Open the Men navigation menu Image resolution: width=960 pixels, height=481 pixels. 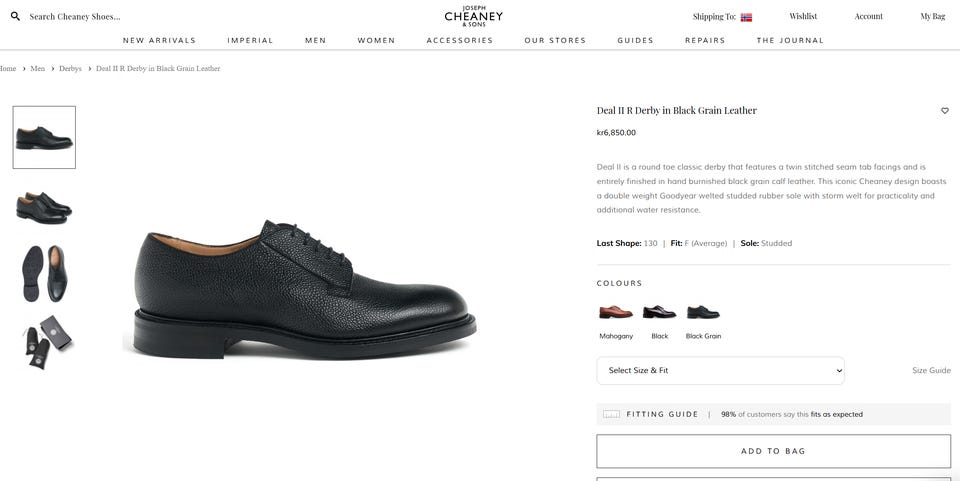pos(315,40)
